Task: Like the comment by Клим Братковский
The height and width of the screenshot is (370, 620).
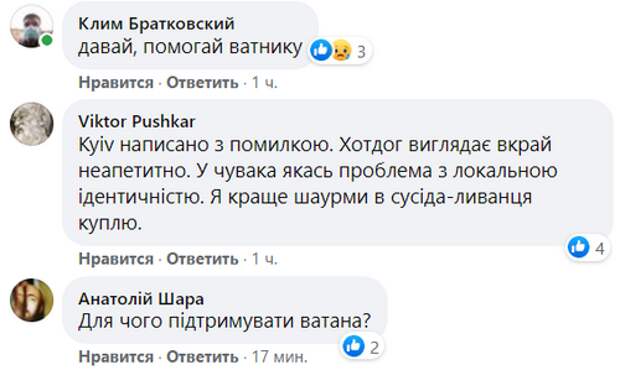Action: [116, 83]
